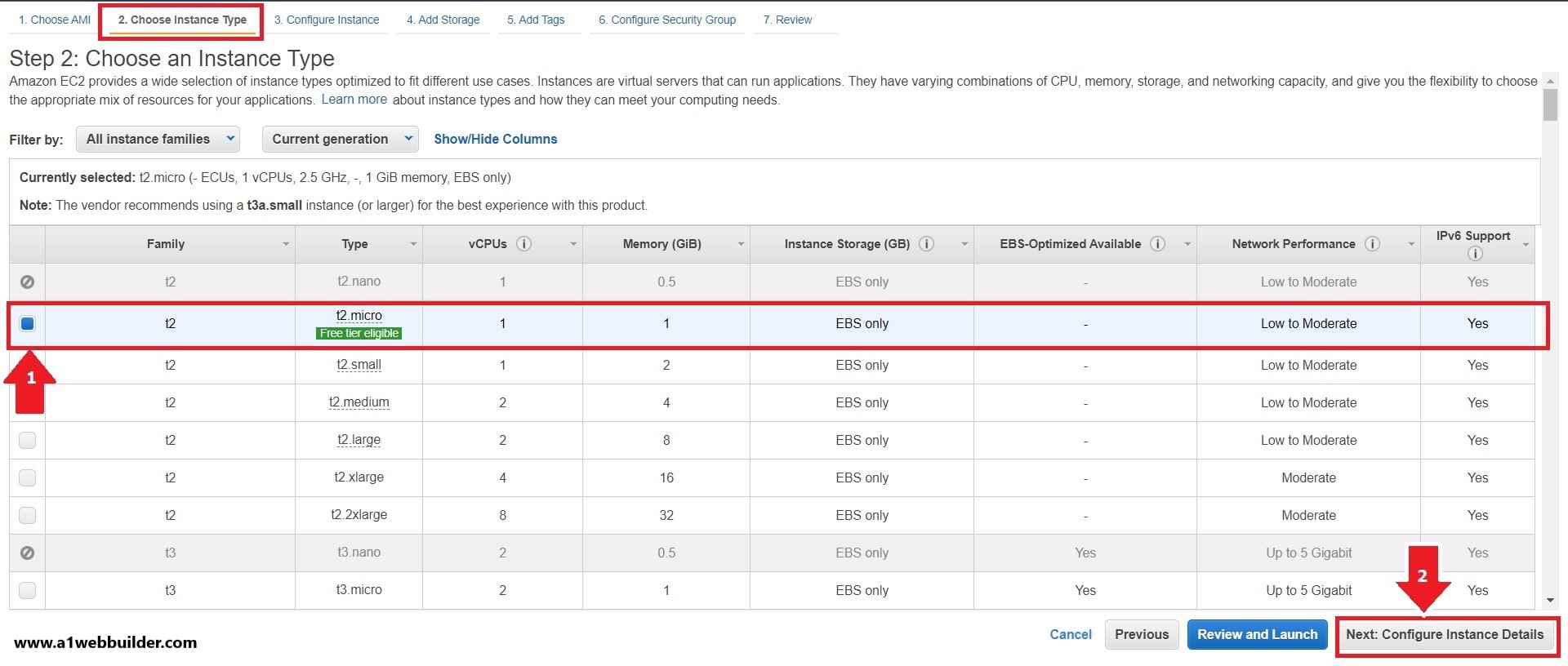Image resolution: width=1568 pixels, height=666 pixels.
Task: Open the Family column sort arrow
Action: pos(286,244)
